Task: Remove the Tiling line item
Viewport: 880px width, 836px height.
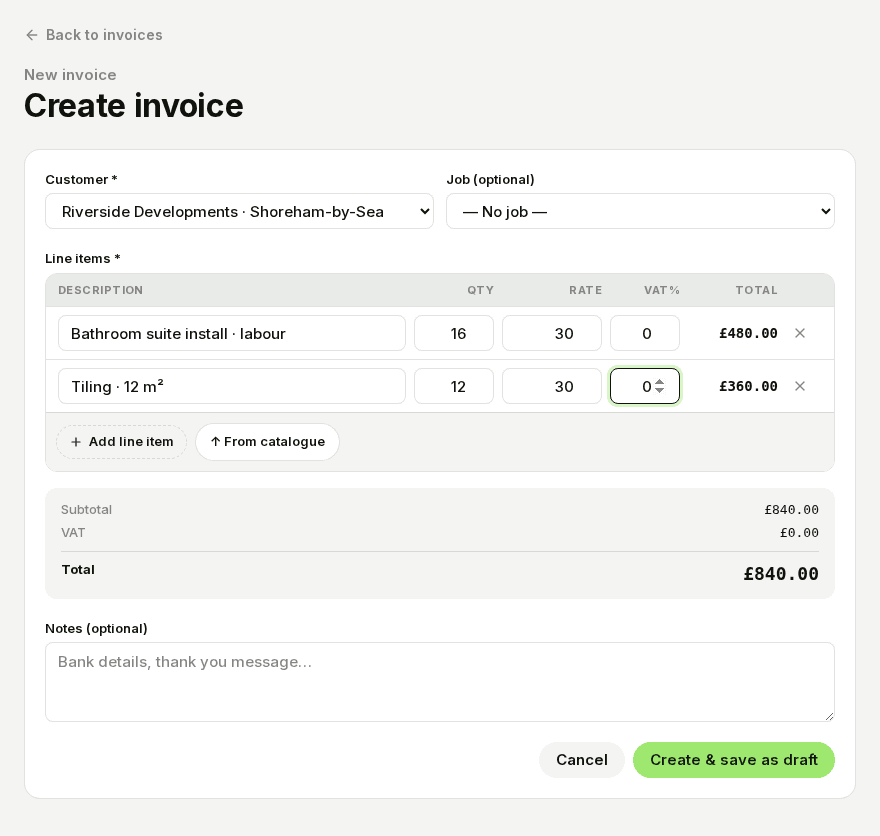Action: point(800,386)
